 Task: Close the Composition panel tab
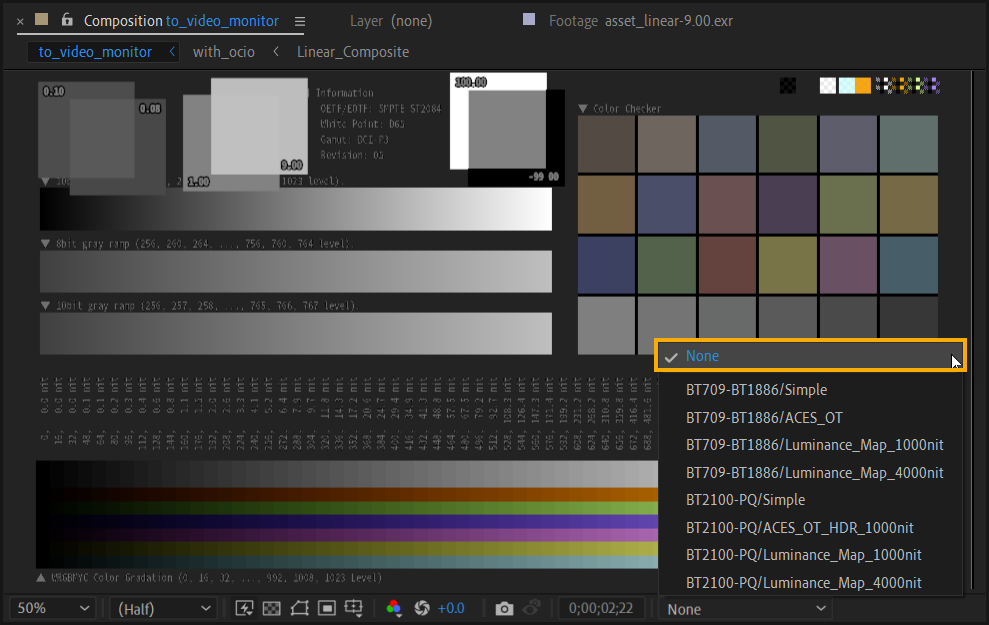[x=20, y=21]
